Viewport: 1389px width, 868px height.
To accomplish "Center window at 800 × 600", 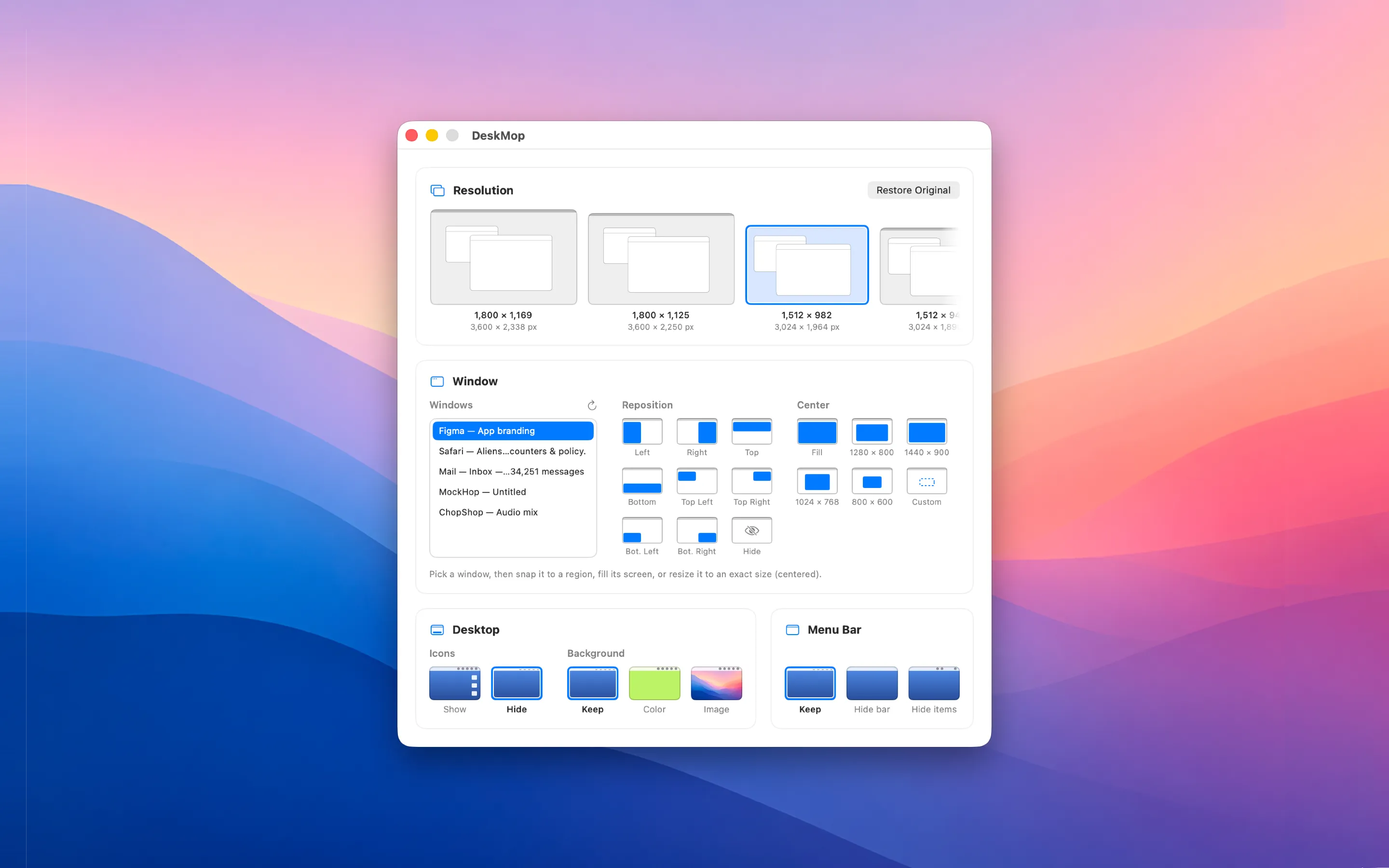I will coord(872,481).
